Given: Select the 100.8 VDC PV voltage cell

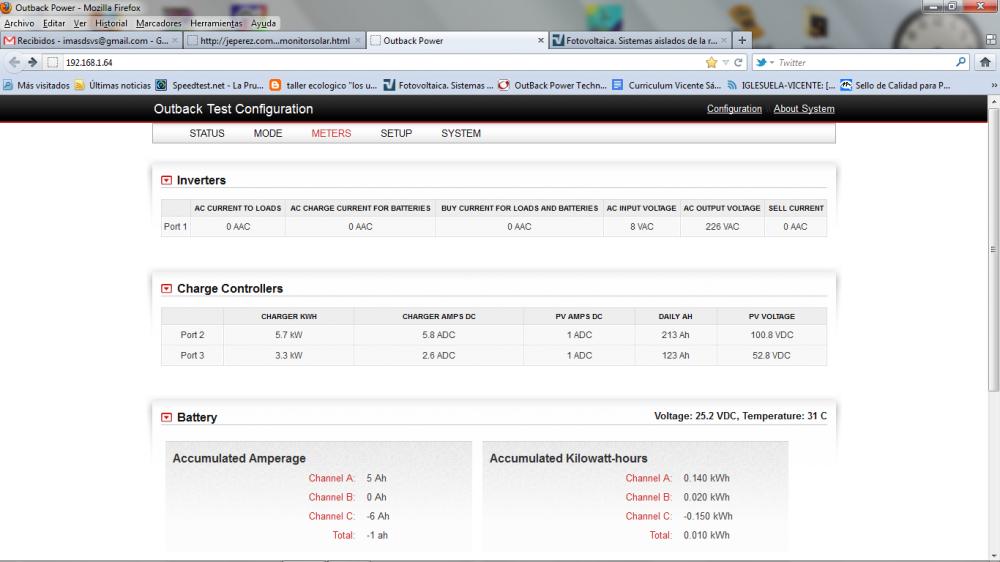Looking at the screenshot, I should (x=771, y=335).
